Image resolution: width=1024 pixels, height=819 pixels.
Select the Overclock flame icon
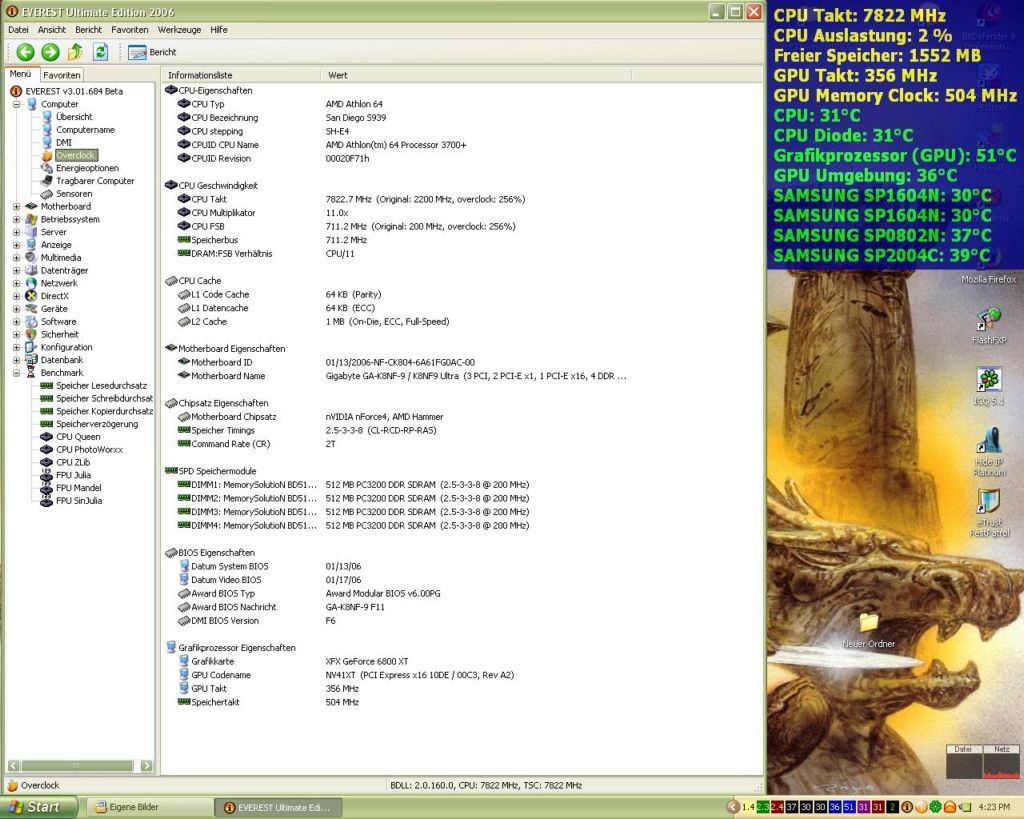47,155
